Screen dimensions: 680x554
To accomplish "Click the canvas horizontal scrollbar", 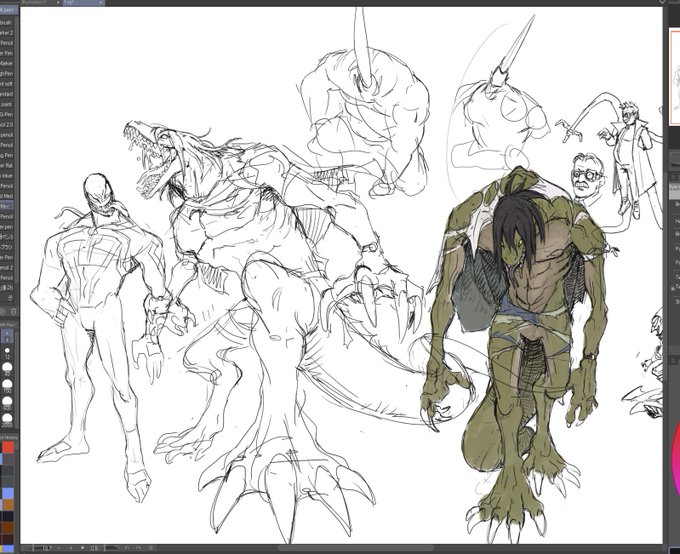I will [x=356, y=548].
